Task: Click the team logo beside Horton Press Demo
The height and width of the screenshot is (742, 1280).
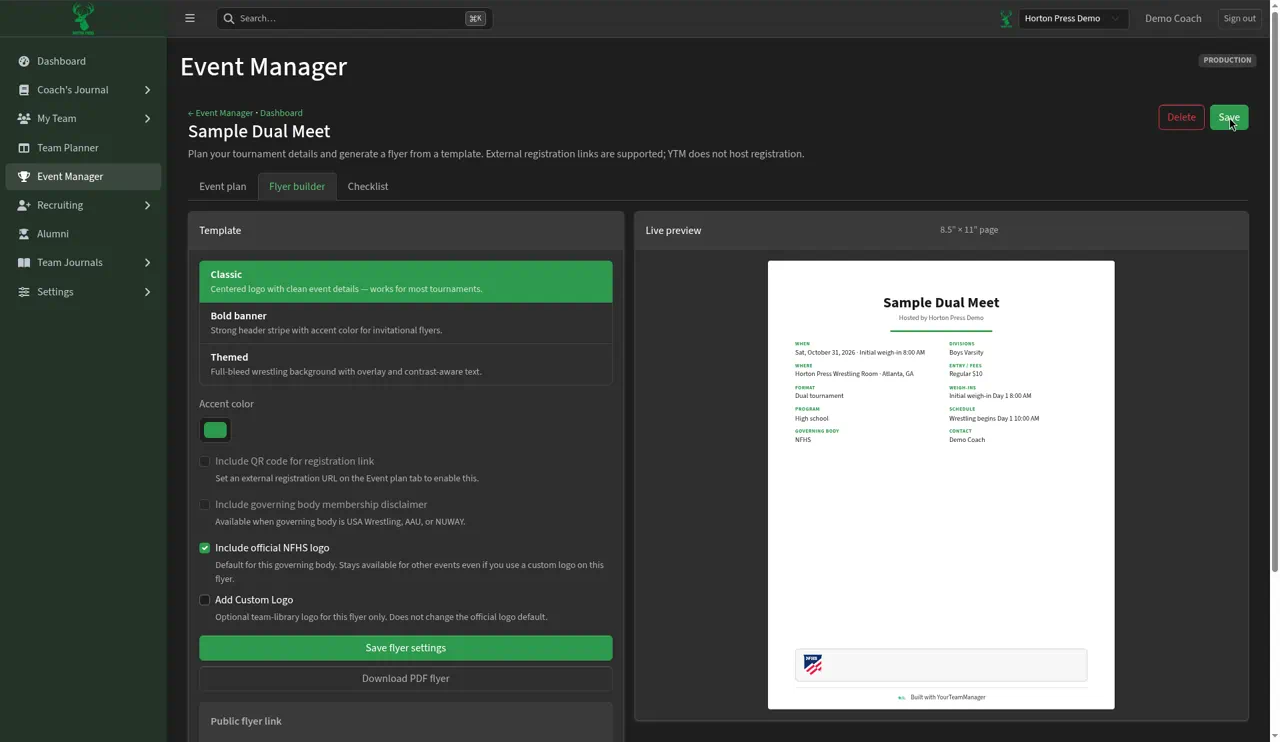Action: [x=1006, y=18]
